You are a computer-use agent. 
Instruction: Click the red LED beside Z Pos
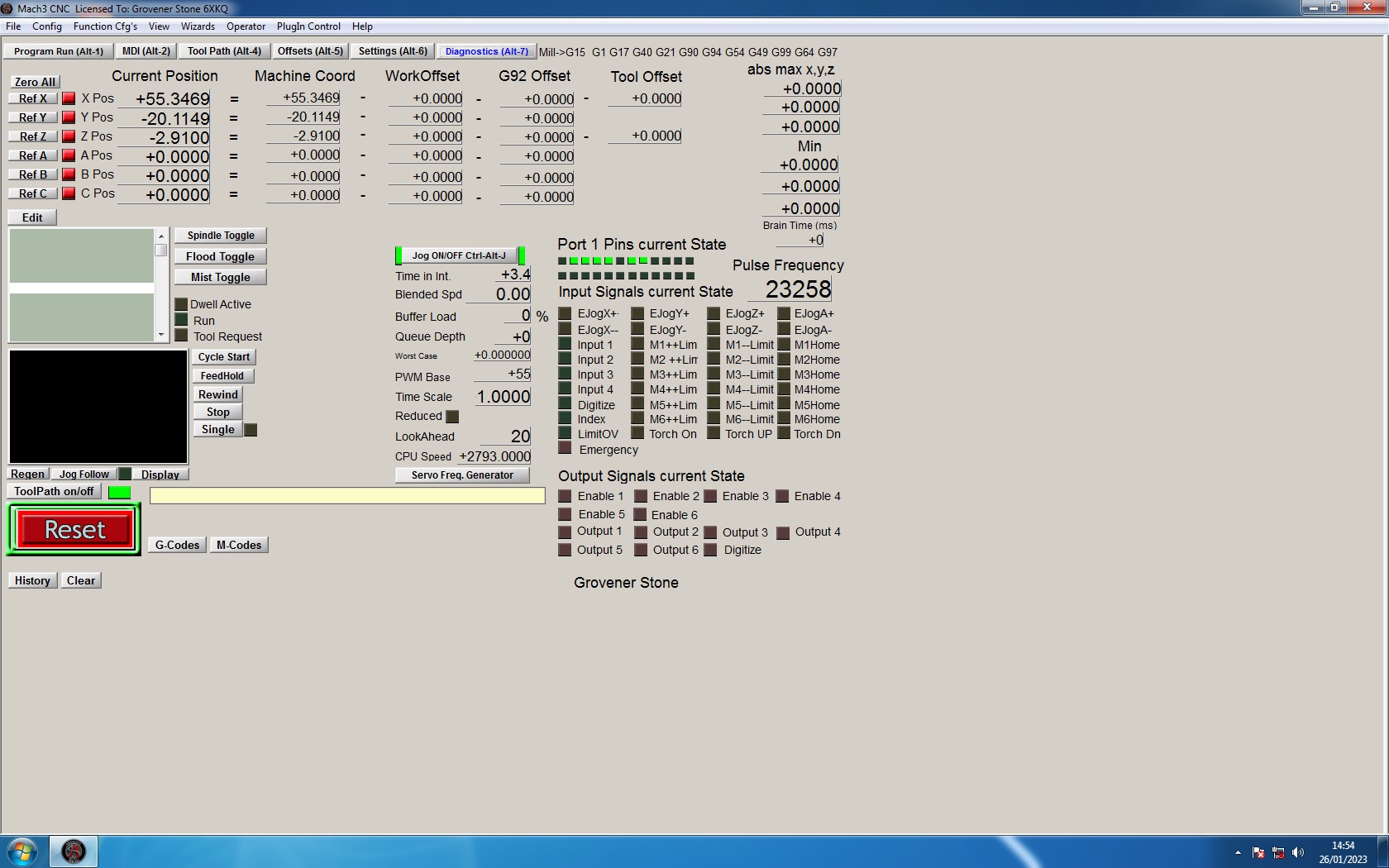(x=69, y=136)
